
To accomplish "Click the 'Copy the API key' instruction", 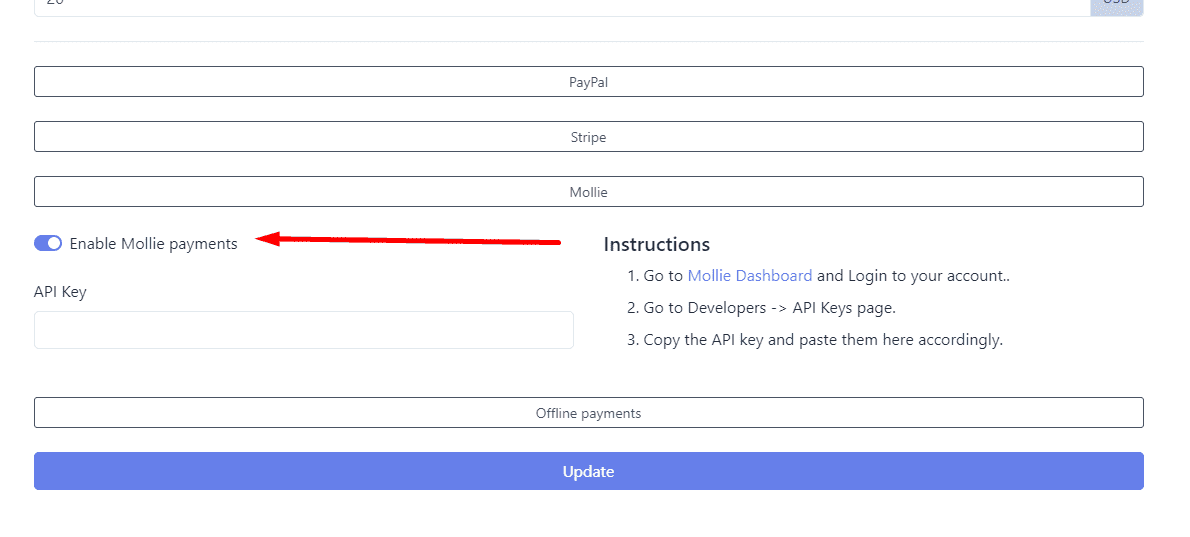I will 822,340.
